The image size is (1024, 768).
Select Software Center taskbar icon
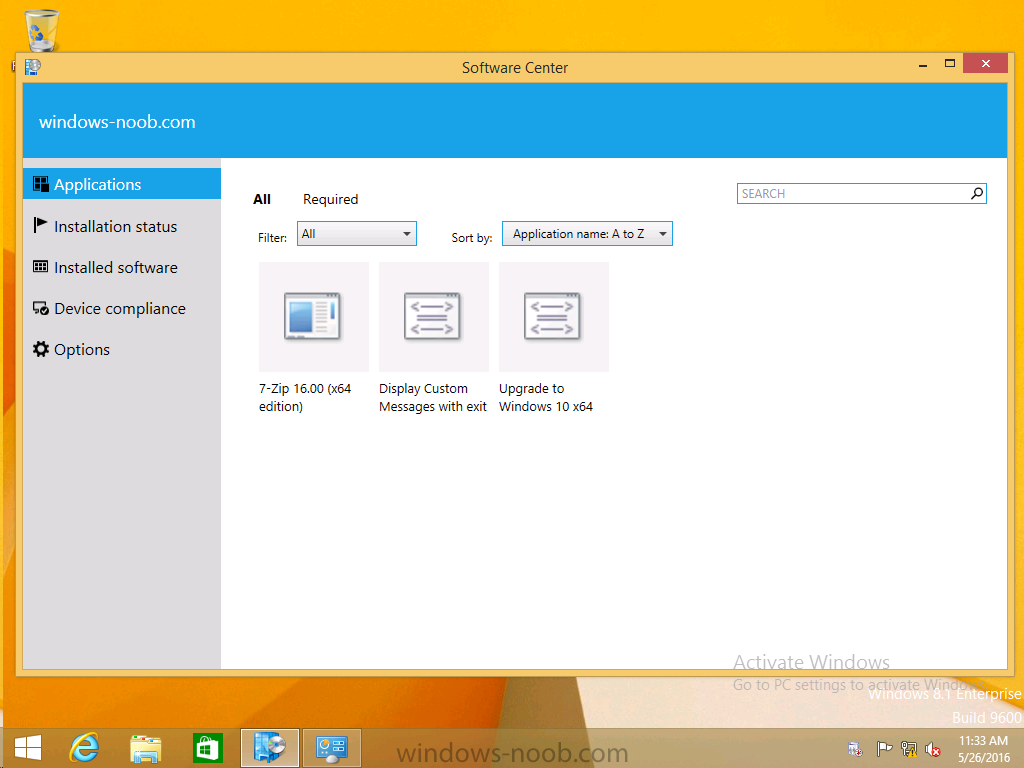270,748
